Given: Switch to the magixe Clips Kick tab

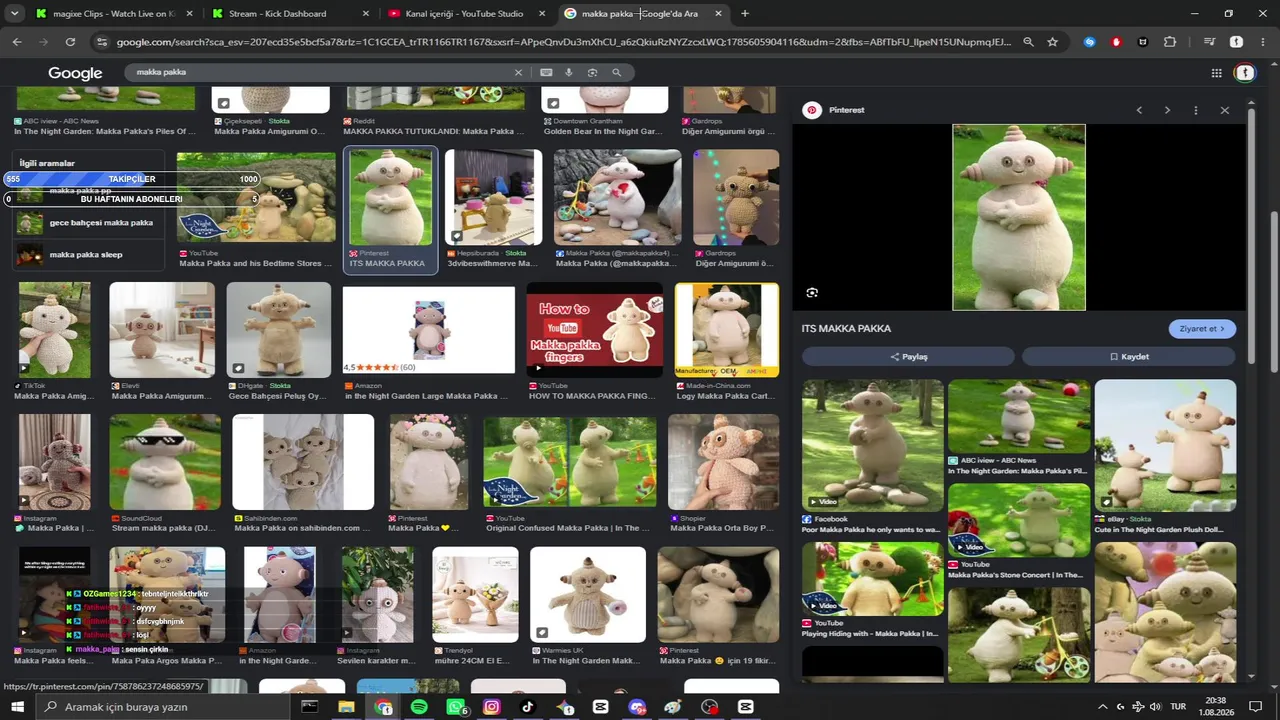Looking at the screenshot, I should [x=114, y=14].
